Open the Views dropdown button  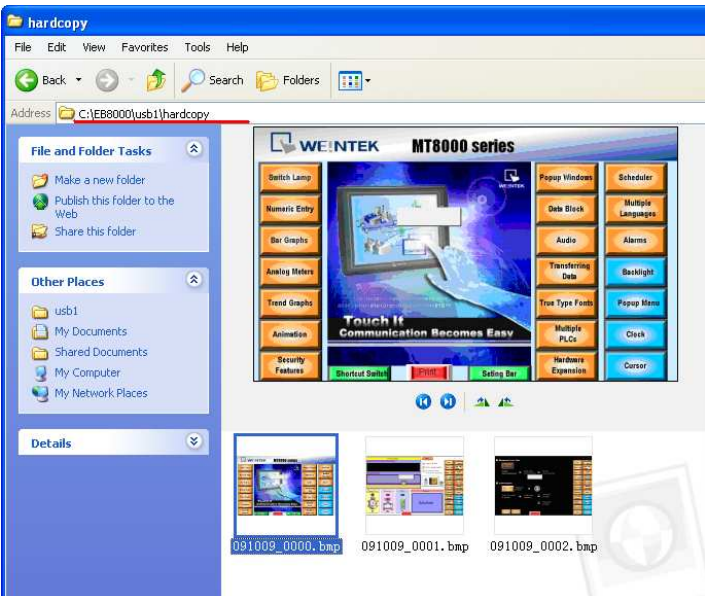pyautogui.click(x=354, y=81)
